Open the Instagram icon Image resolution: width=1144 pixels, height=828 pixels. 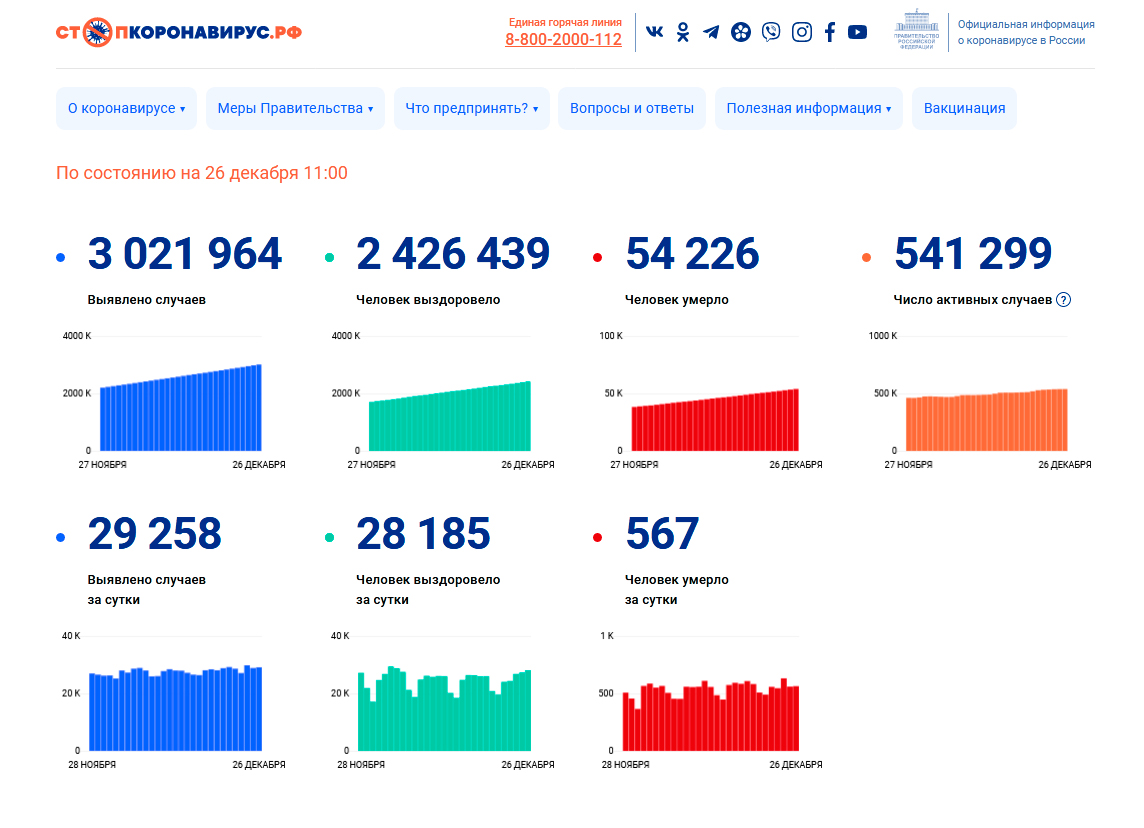click(x=801, y=32)
